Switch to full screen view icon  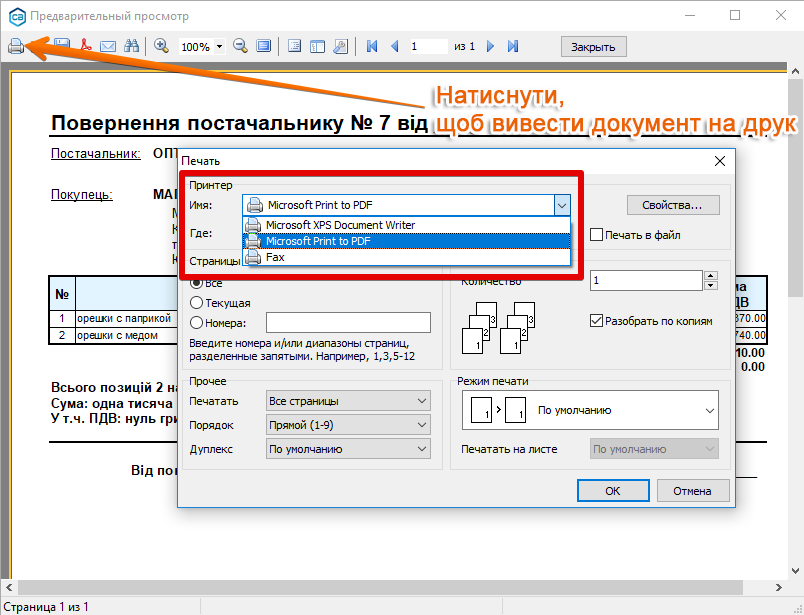point(263,46)
